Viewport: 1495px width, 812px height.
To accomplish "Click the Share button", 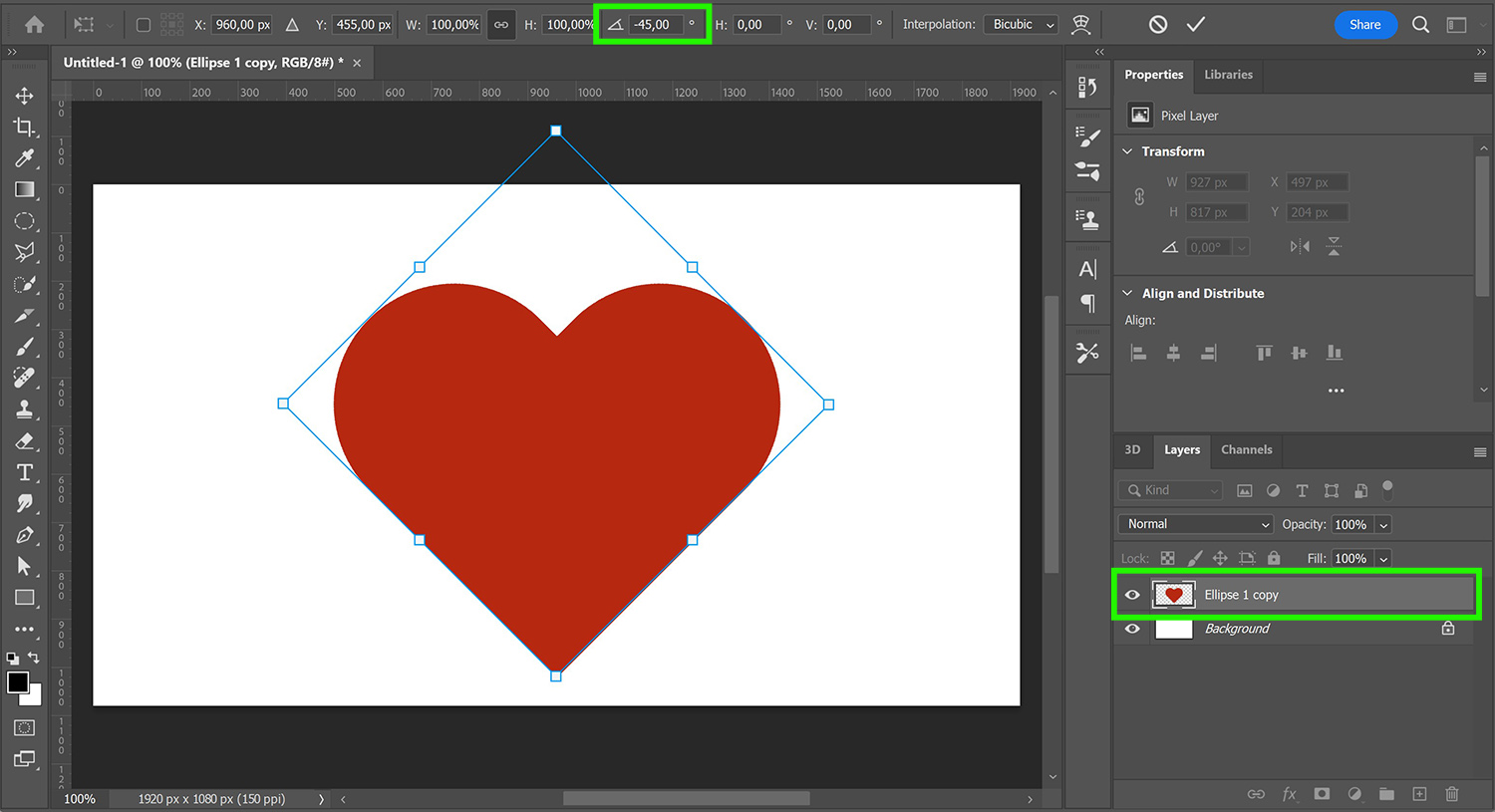I will pos(1364,25).
